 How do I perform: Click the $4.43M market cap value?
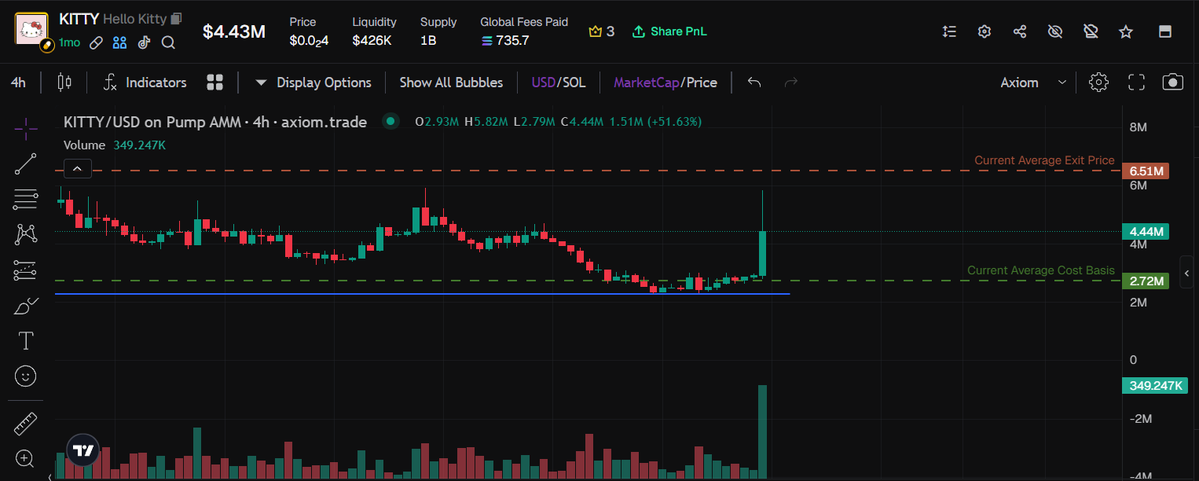click(x=234, y=31)
